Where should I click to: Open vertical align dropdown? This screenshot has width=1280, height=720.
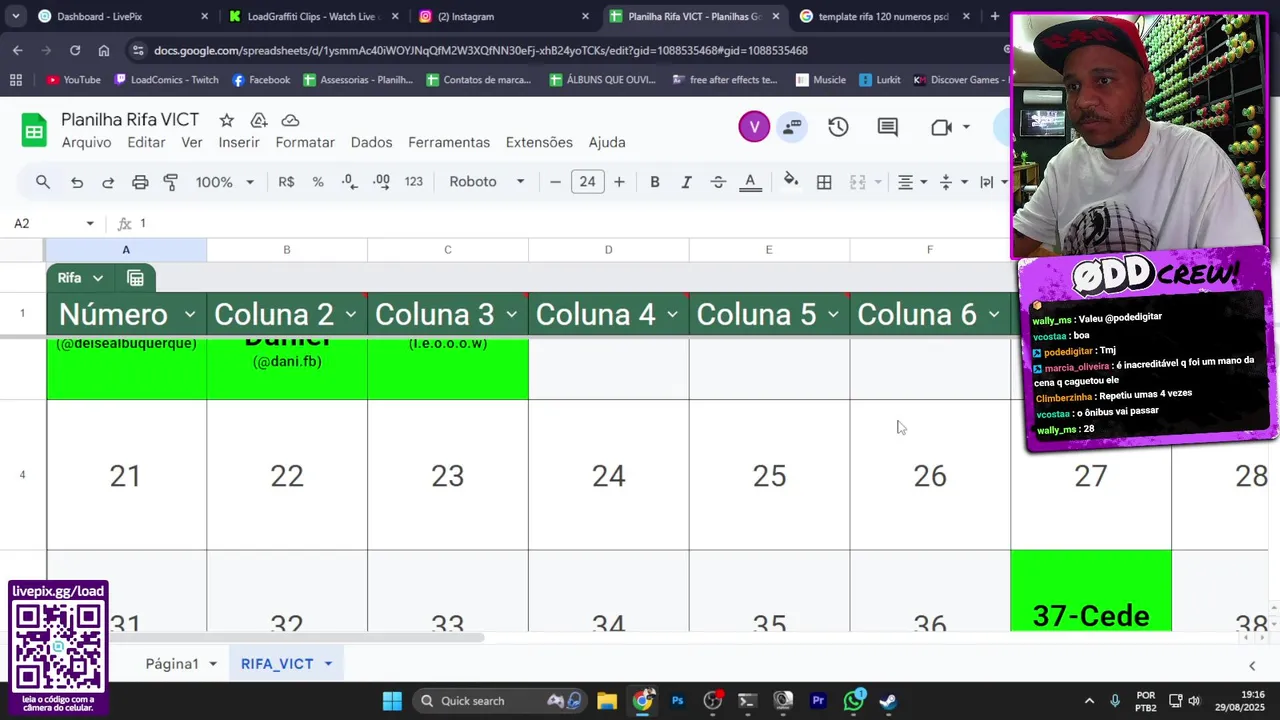[953, 182]
